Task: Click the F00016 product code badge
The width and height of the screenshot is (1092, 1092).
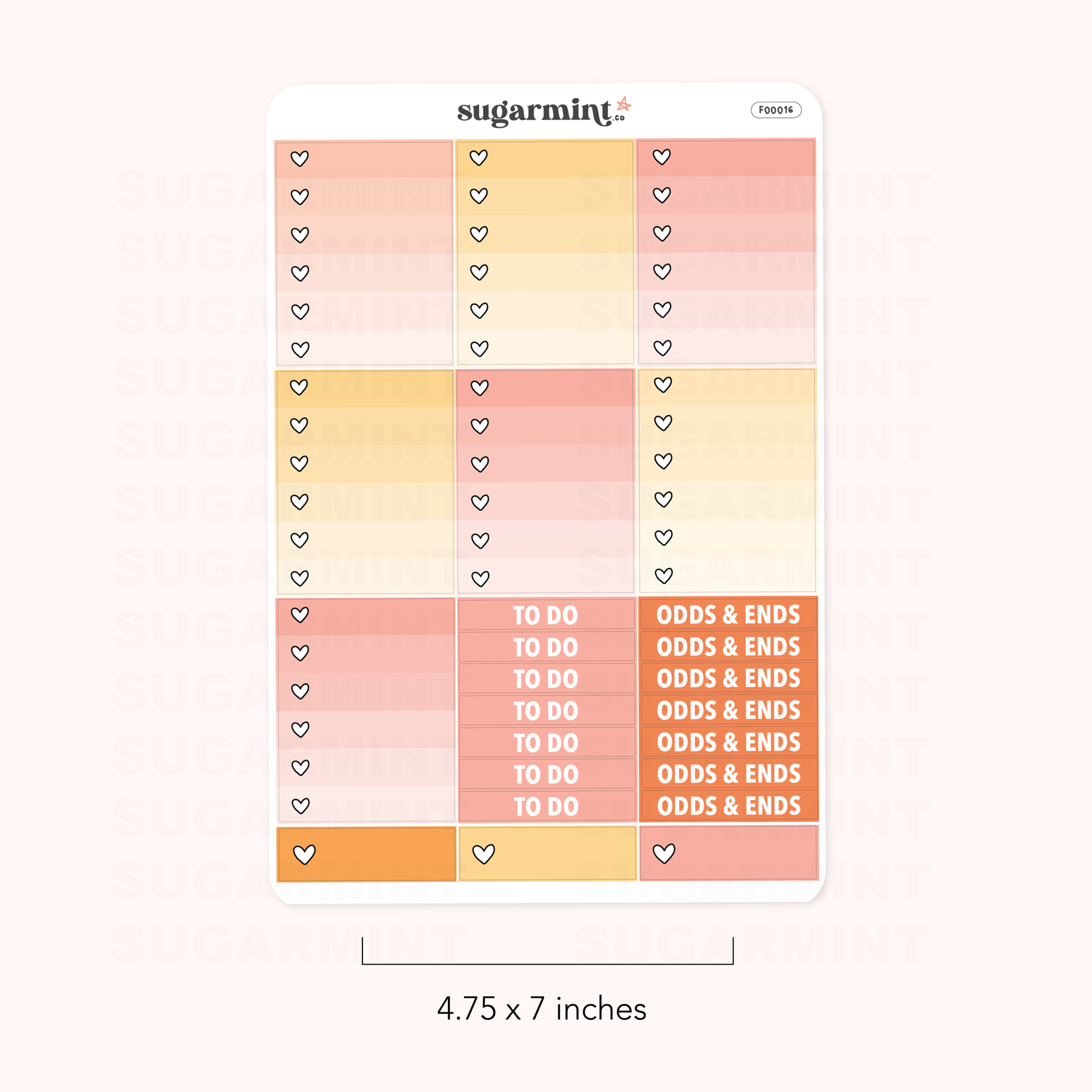Action: tap(776, 109)
